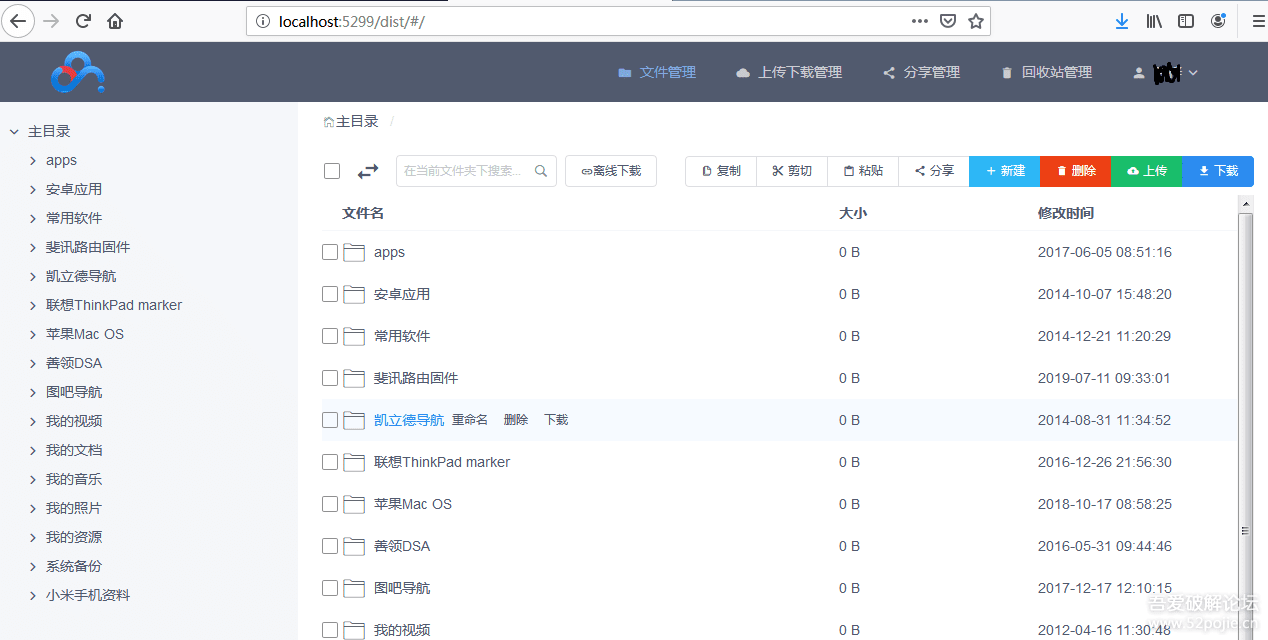
Task: Click the search magnifier icon
Action: coord(541,171)
